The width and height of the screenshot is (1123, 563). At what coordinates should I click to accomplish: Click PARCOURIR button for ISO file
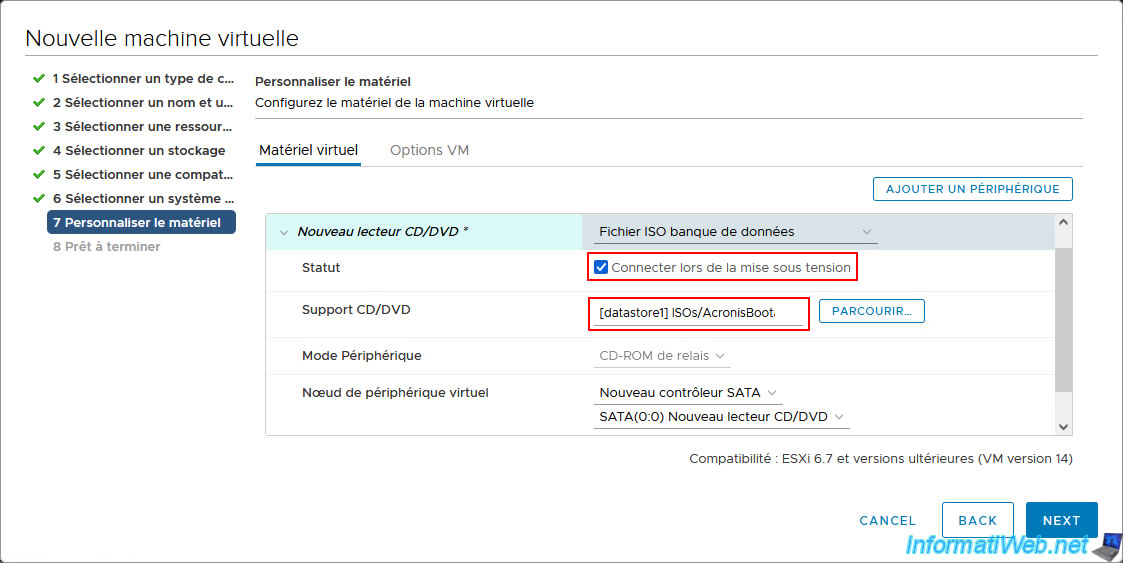click(x=872, y=311)
